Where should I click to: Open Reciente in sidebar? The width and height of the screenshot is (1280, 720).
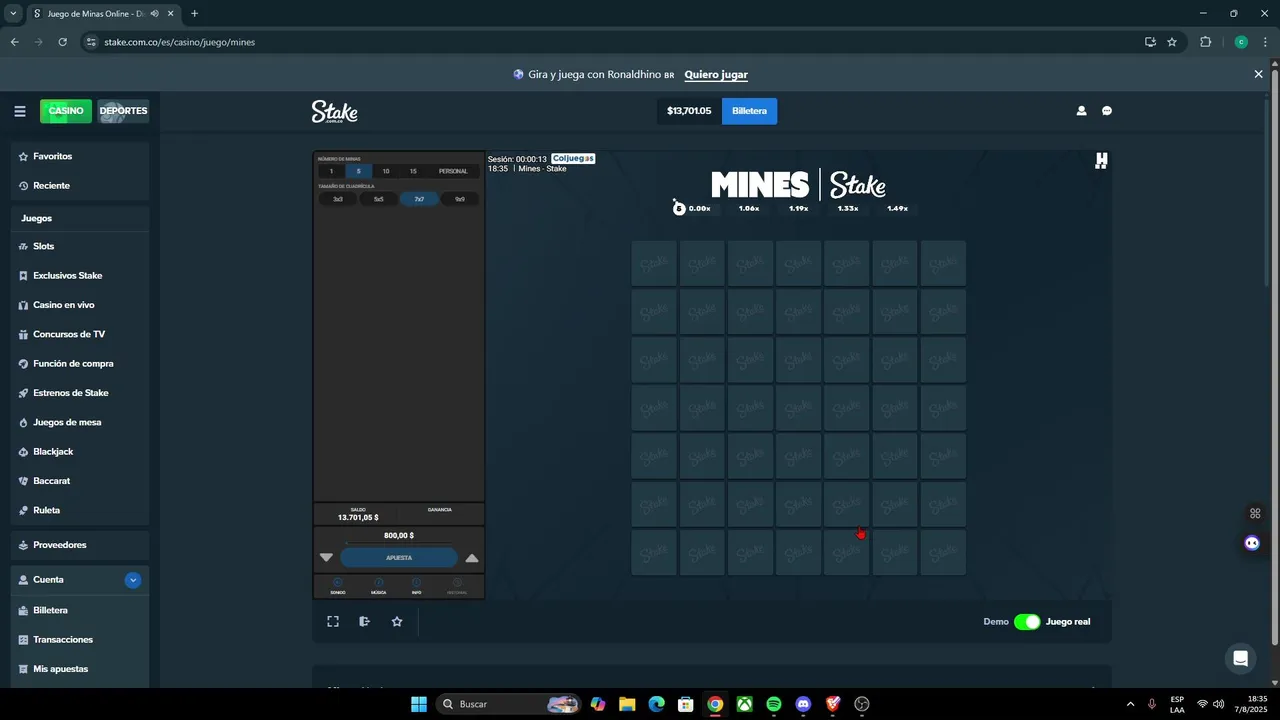click(x=80, y=186)
